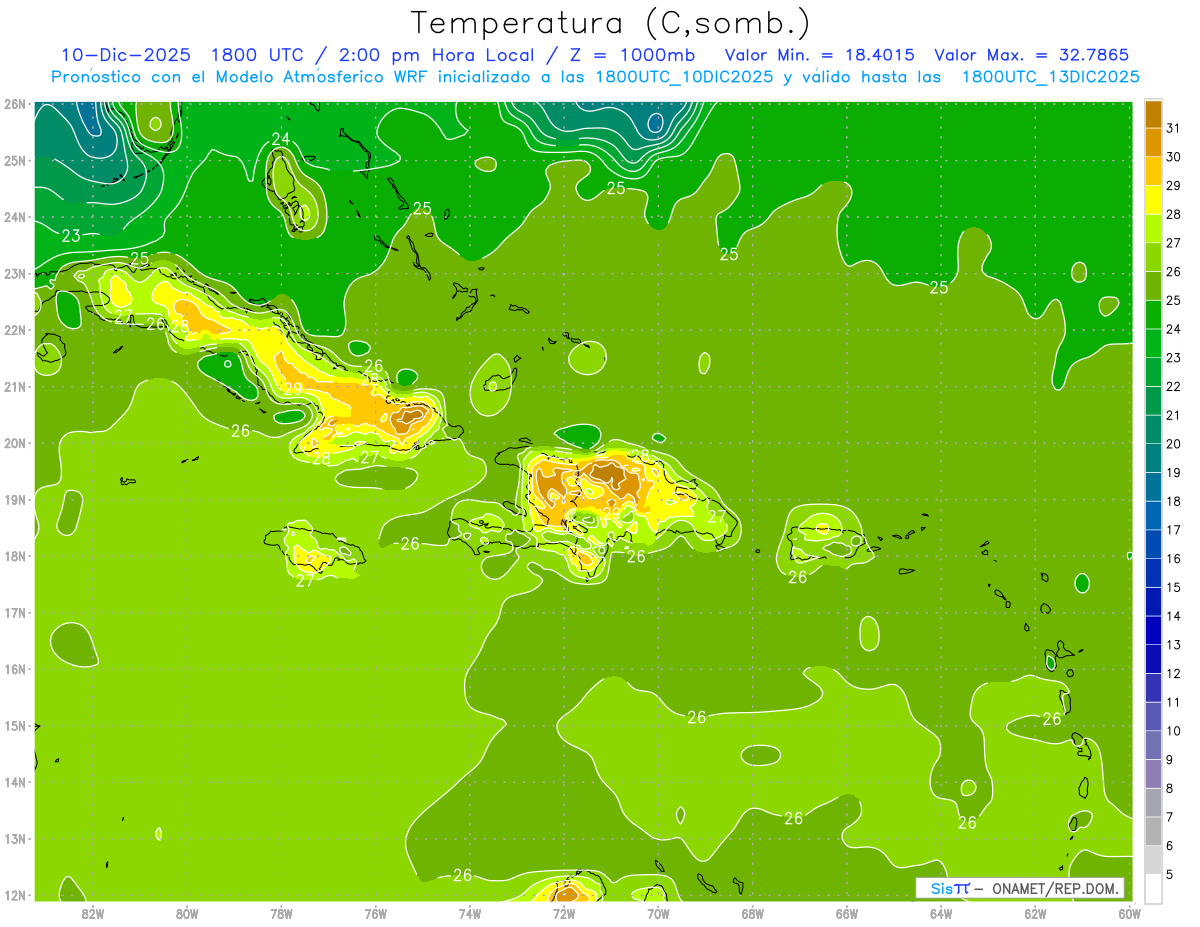Click the "16N" latitude axis label
The width and height of the screenshot is (1200, 927).
point(15,669)
